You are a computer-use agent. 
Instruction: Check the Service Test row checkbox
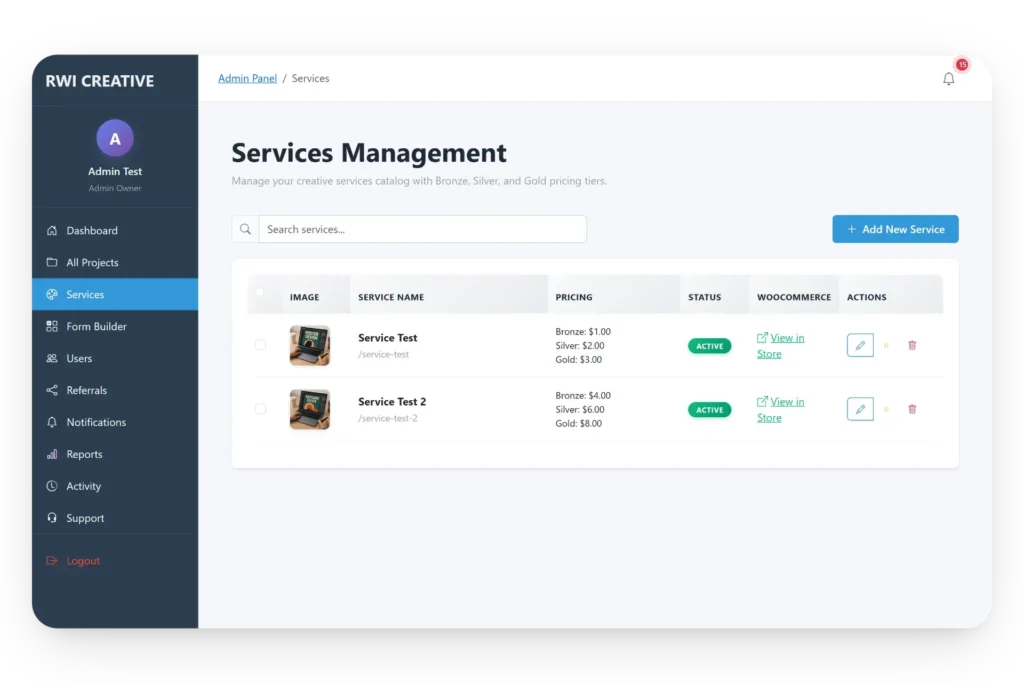pyautogui.click(x=260, y=345)
